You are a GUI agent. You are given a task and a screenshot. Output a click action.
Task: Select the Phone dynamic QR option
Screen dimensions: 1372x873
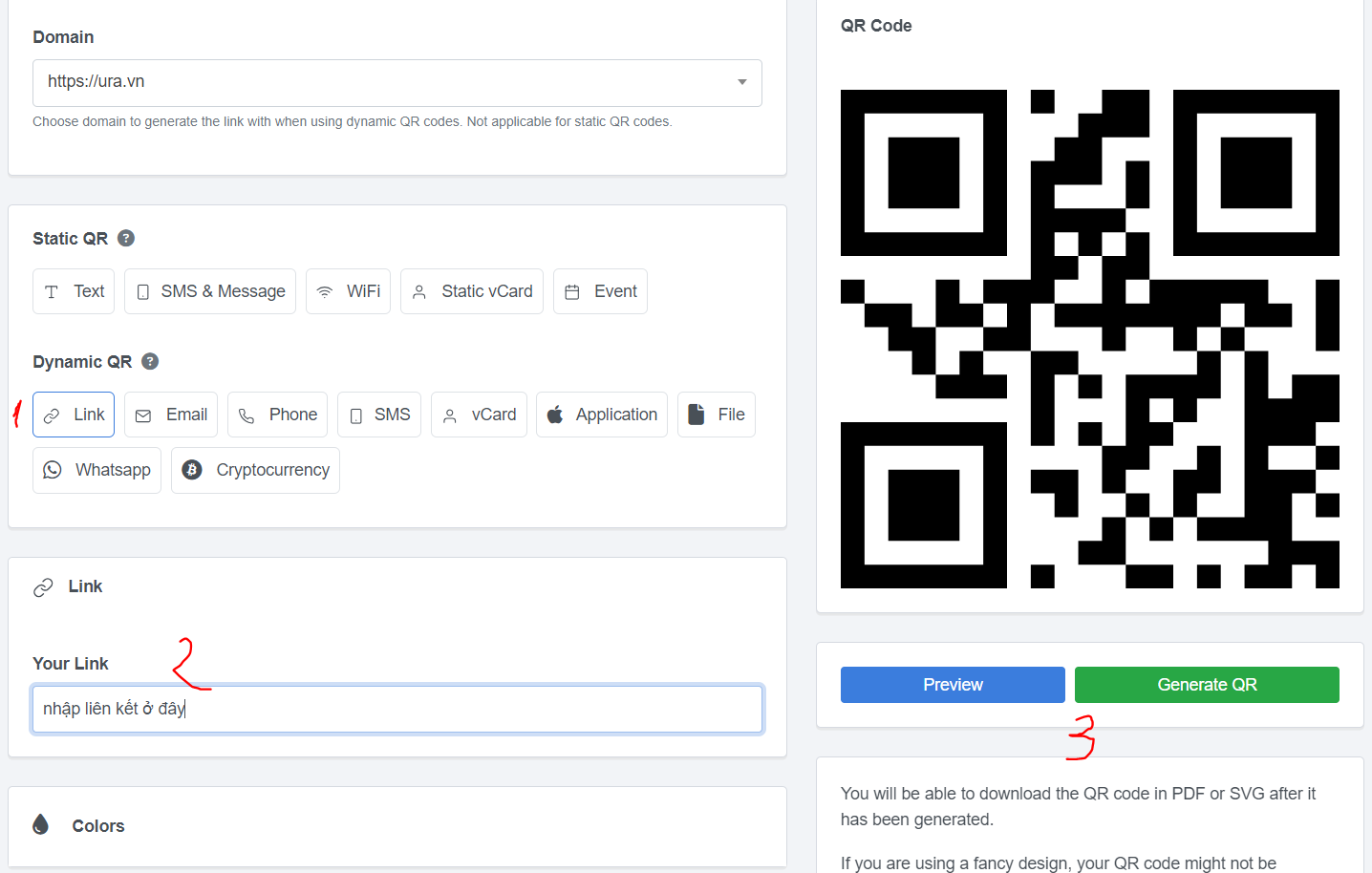click(x=277, y=415)
